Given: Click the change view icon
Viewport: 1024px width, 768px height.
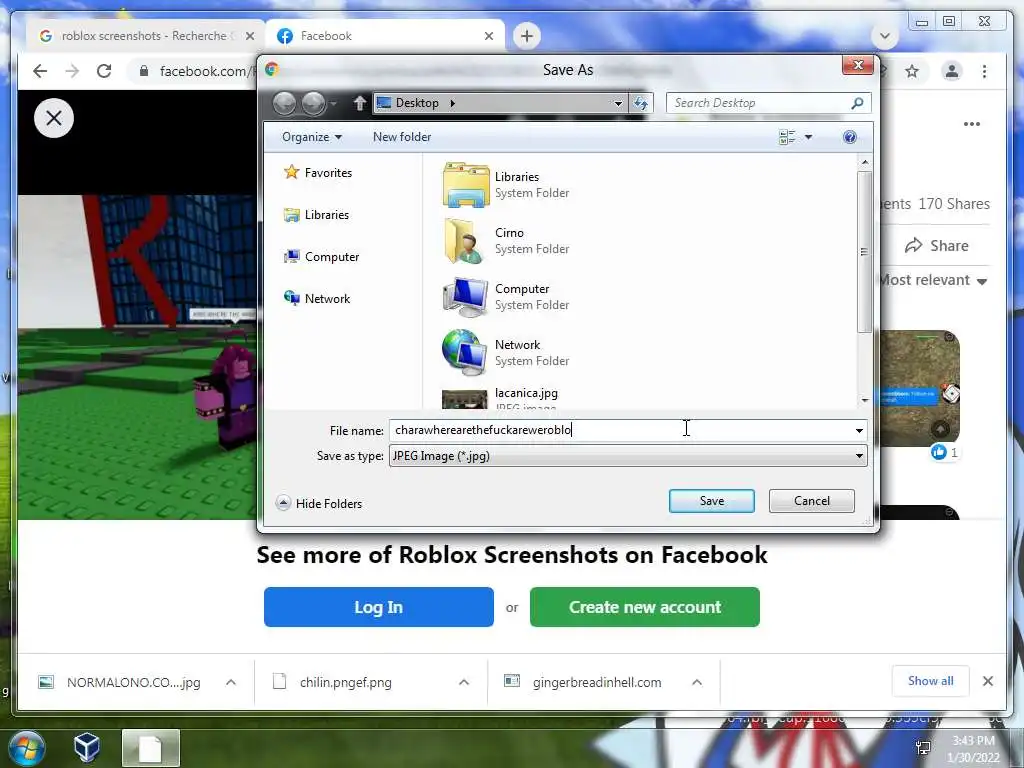Looking at the screenshot, I should pyautogui.click(x=787, y=137).
